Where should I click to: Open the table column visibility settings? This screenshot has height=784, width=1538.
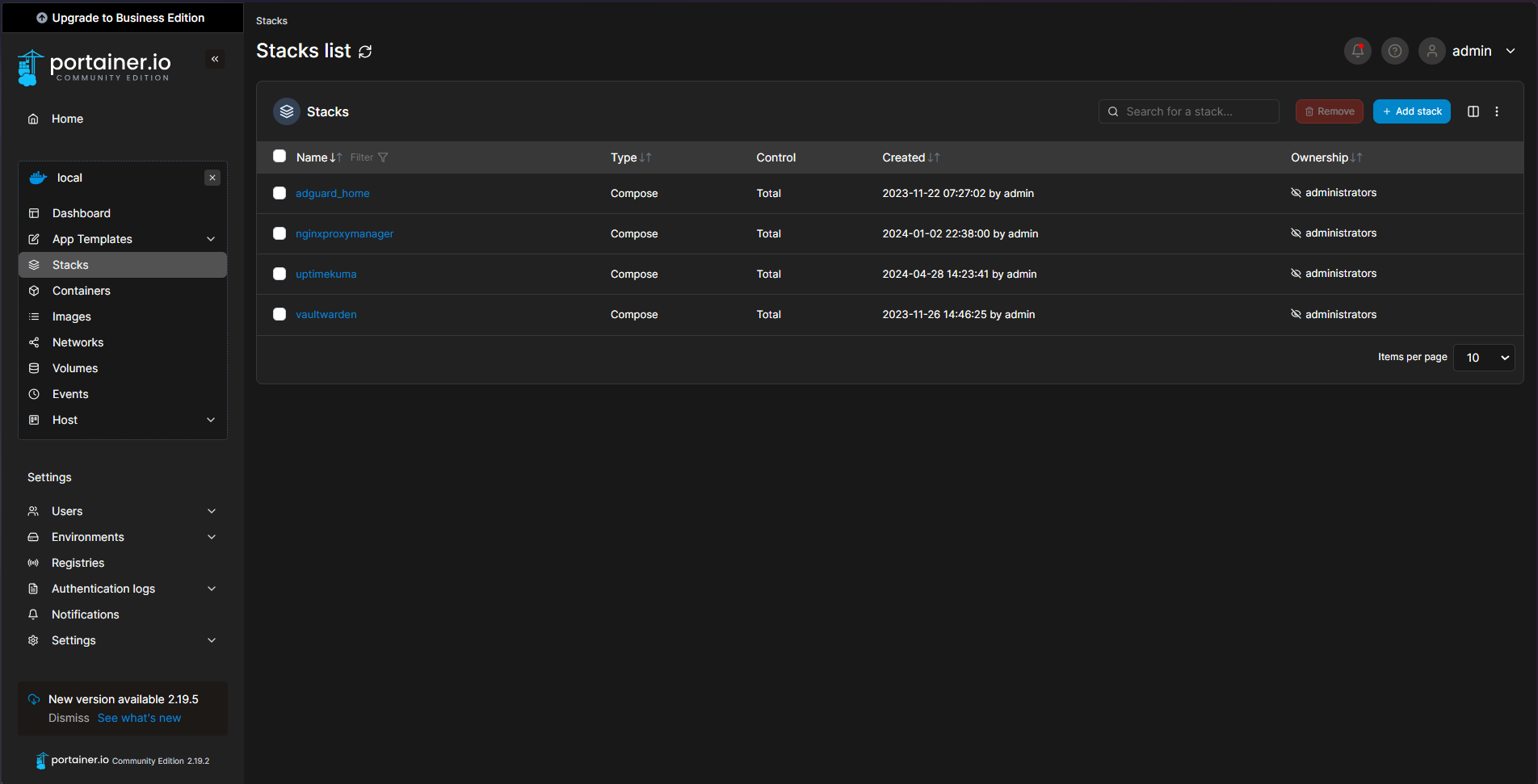(1473, 111)
